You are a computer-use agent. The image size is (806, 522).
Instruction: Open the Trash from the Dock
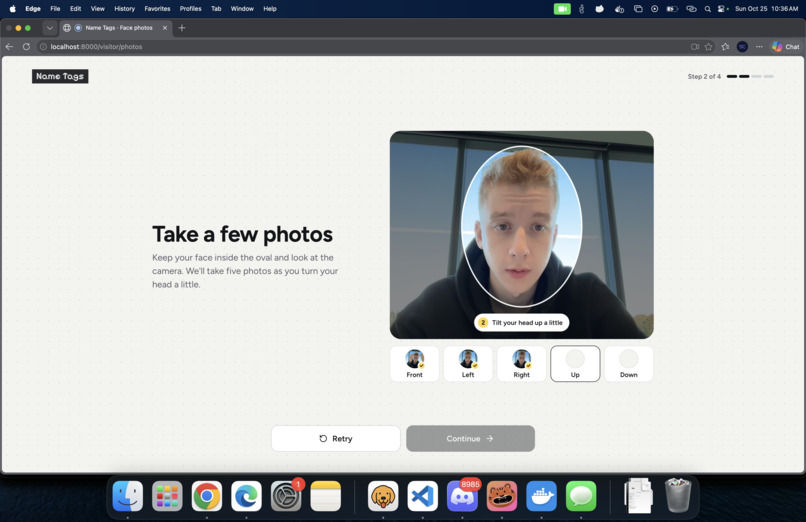tap(678, 496)
